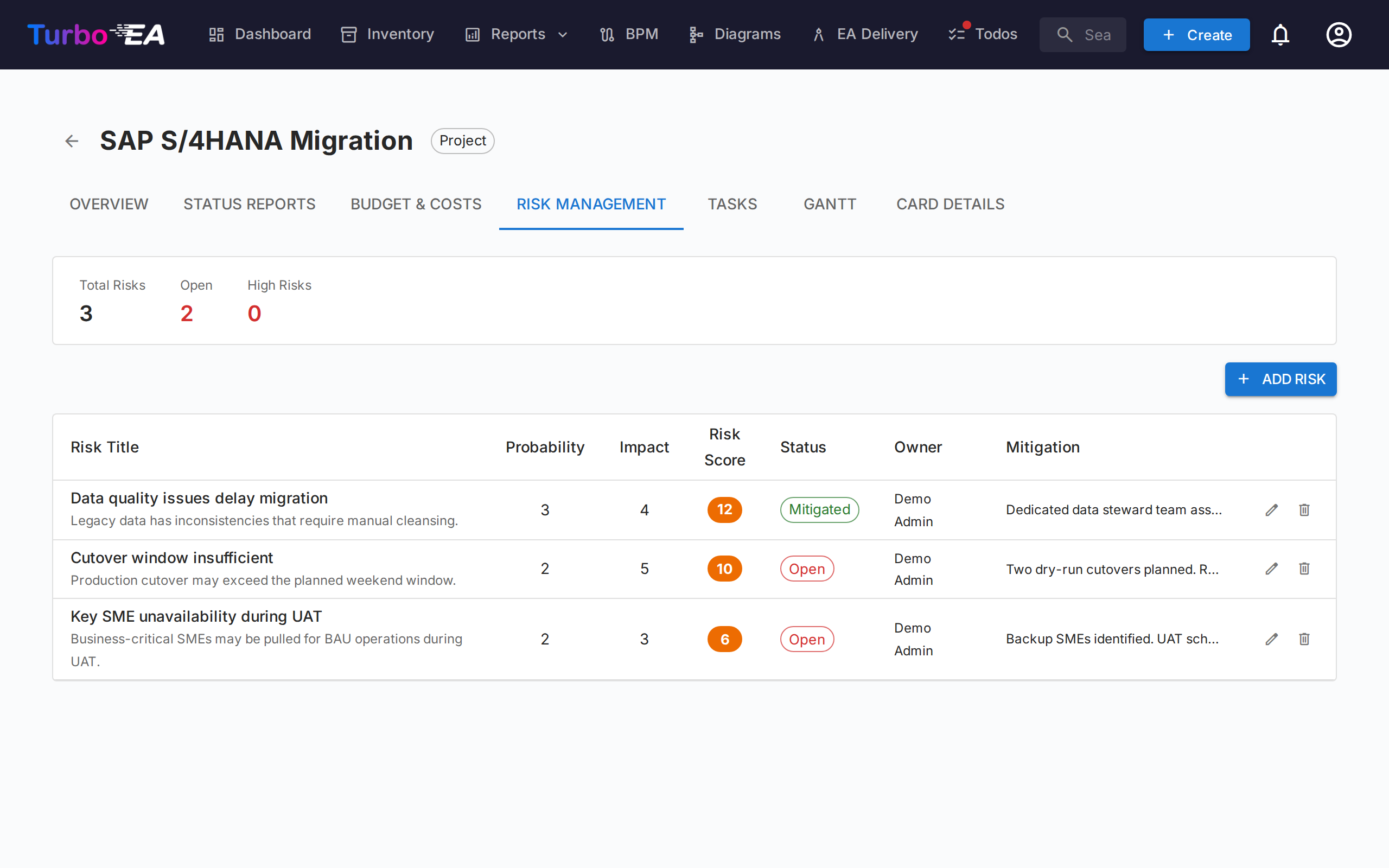This screenshot has height=868, width=1389.
Task: Click the back arrow beside project title
Action: pos(72,141)
